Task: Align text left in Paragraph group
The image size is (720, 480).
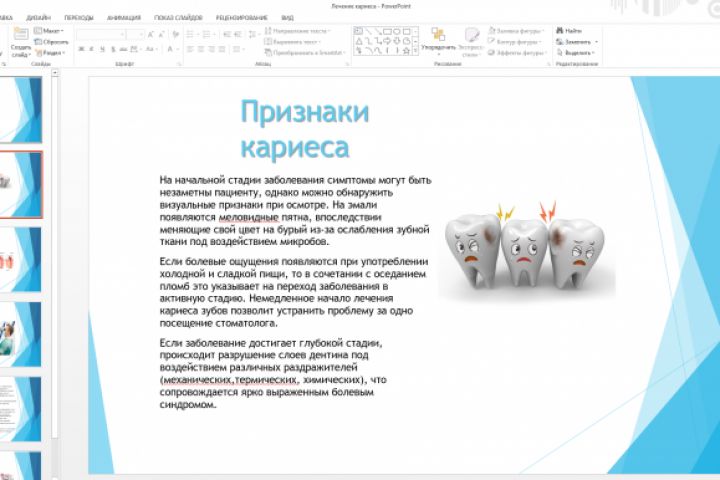Action: click(x=190, y=49)
